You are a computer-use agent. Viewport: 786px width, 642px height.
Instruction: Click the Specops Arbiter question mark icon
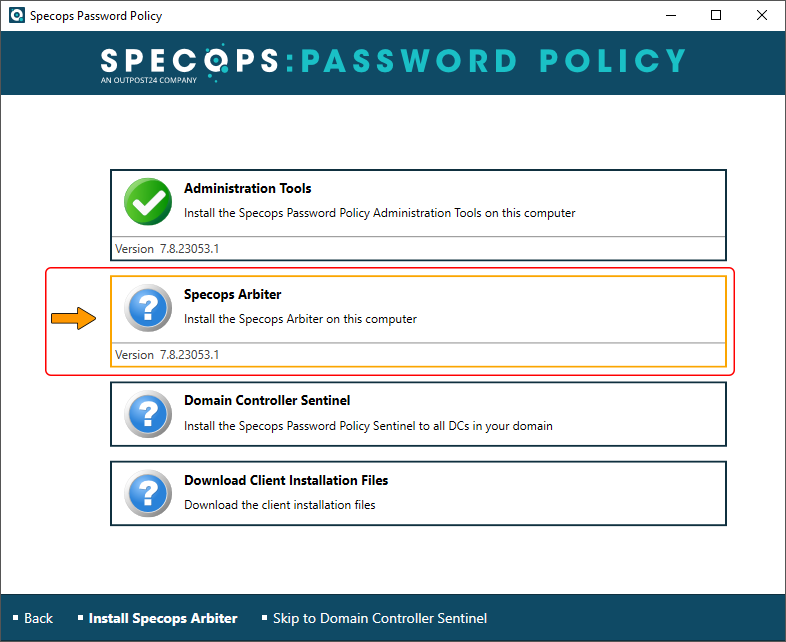tap(148, 308)
